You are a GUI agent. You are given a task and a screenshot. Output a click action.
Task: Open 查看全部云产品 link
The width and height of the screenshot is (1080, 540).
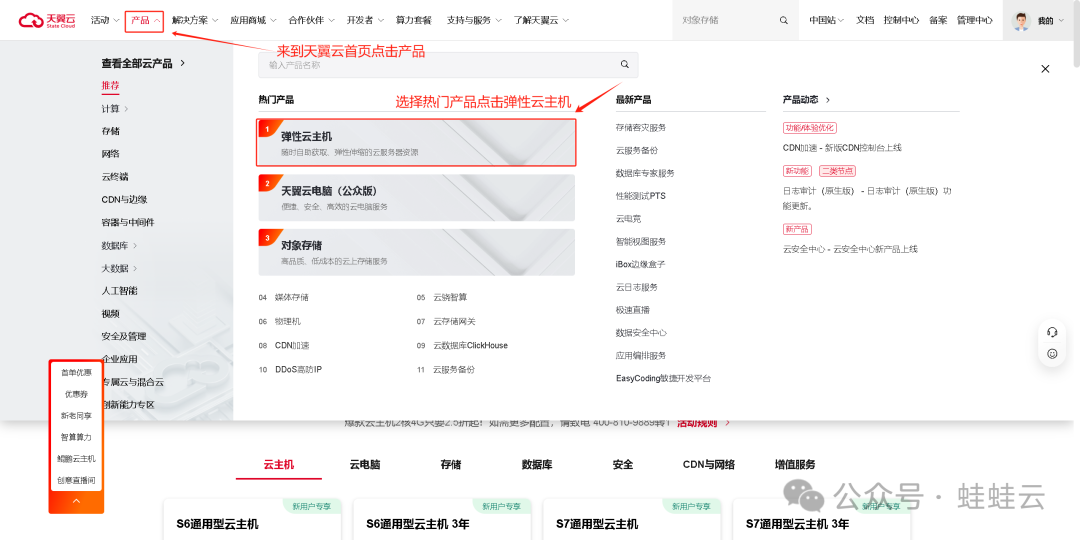pos(143,63)
